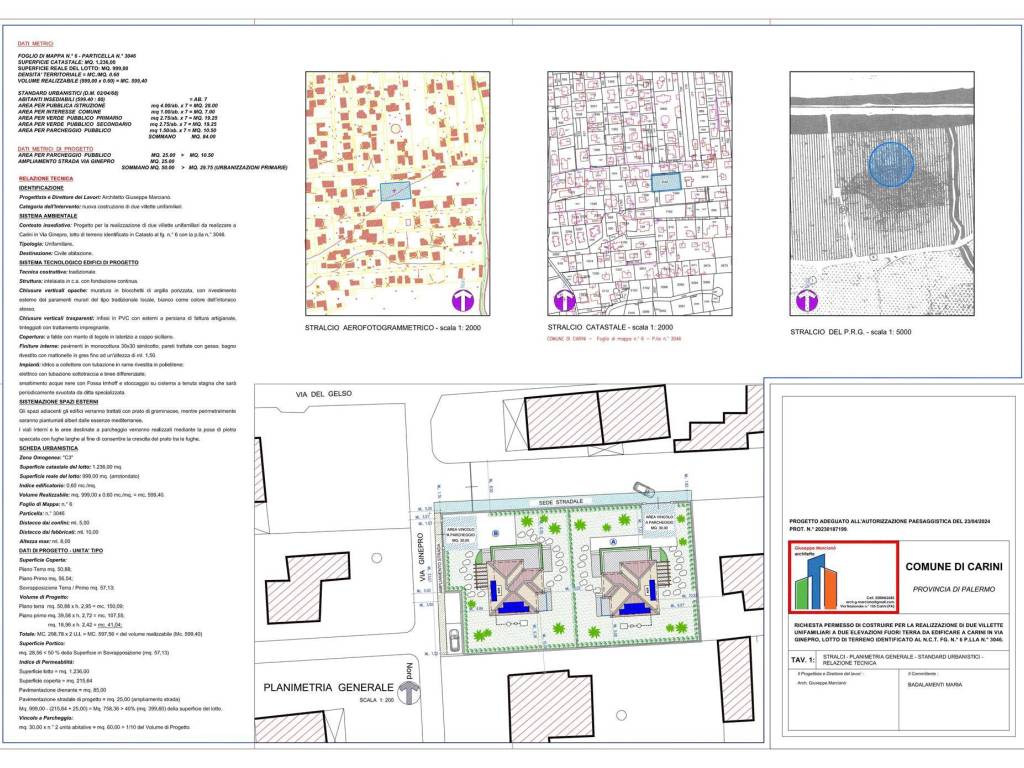This screenshot has height=768, width=1024.
Task: Click blue highlighted lot on cadastral map
Action: tap(665, 183)
